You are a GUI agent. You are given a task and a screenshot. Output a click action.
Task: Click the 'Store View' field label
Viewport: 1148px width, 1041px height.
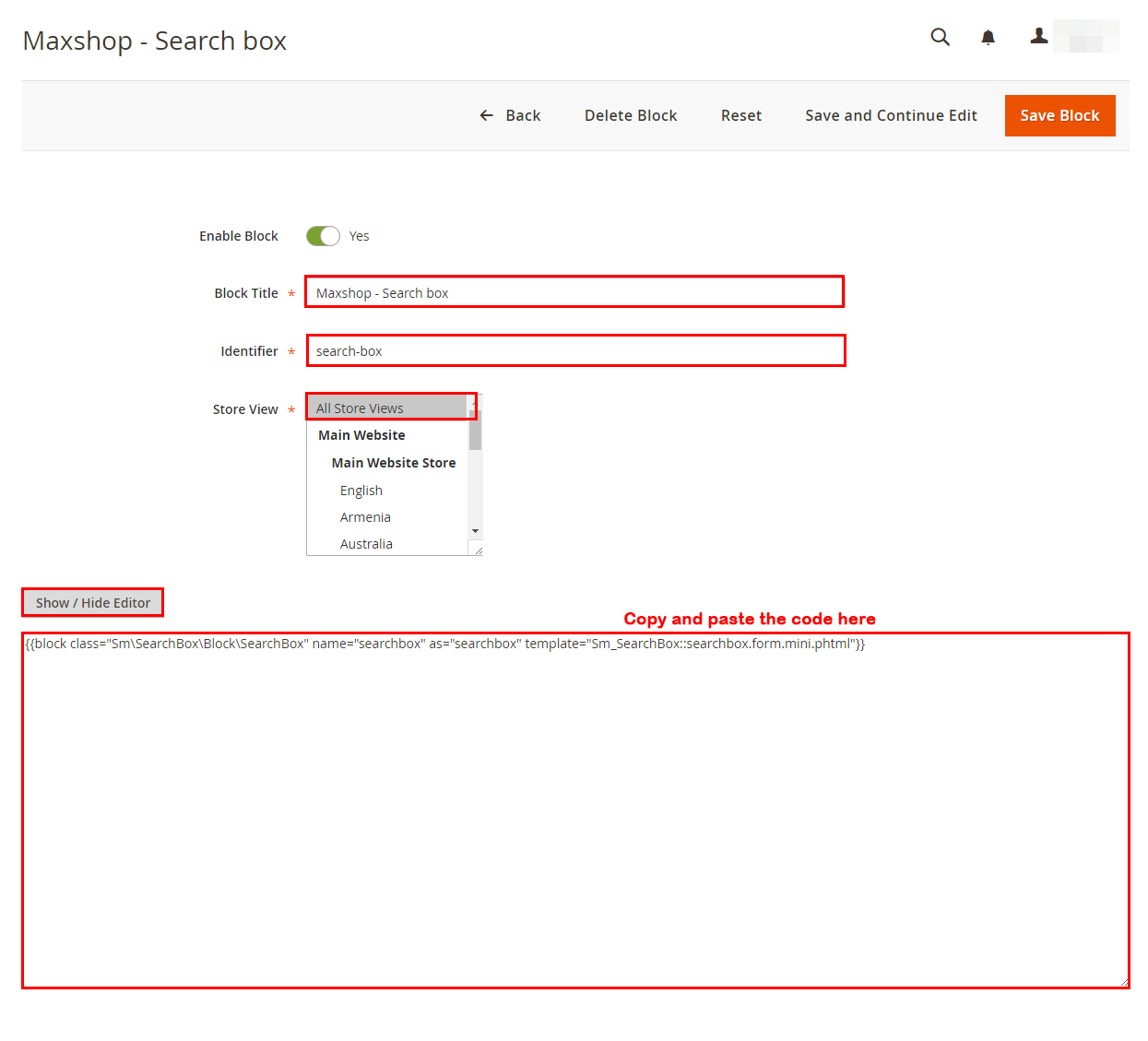245,409
